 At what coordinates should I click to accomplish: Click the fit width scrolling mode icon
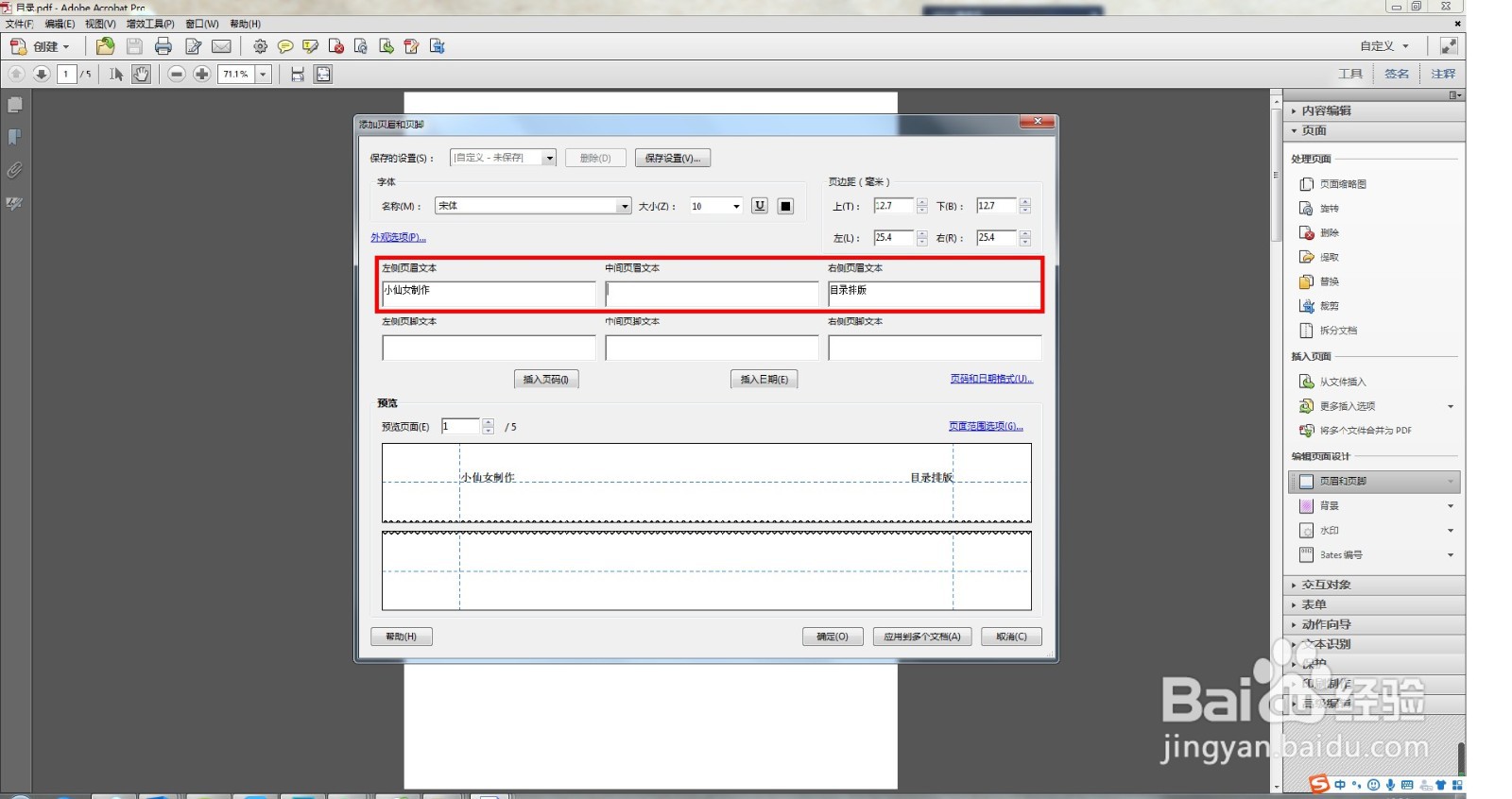click(x=298, y=74)
